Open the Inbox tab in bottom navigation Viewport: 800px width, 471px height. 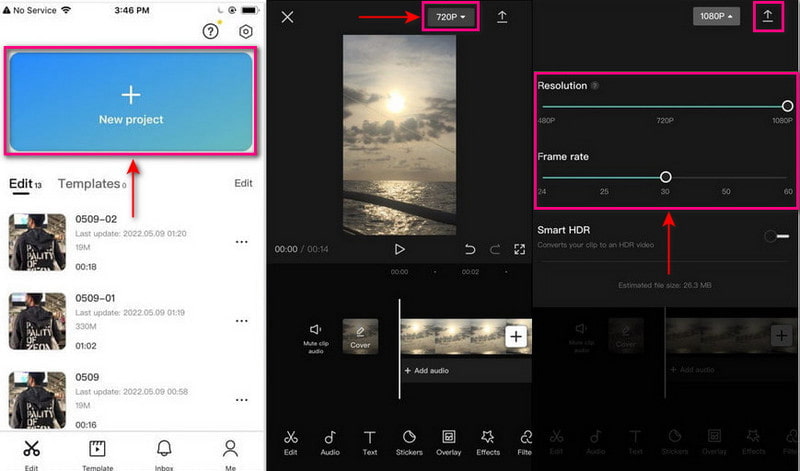click(x=163, y=451)
